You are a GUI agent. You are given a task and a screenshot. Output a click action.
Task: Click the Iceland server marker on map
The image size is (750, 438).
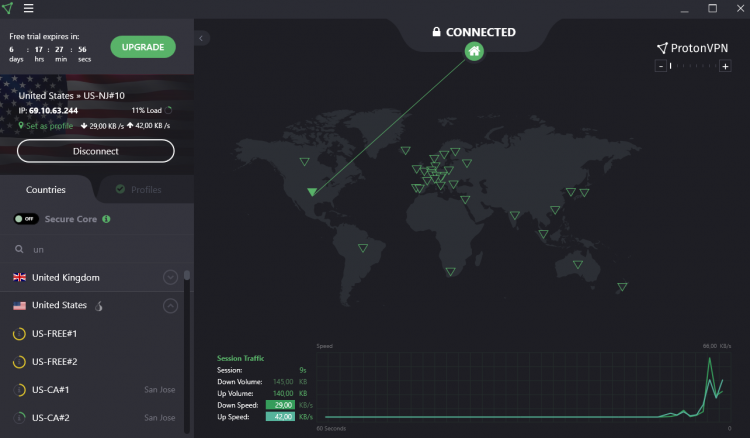click(406, 151)
